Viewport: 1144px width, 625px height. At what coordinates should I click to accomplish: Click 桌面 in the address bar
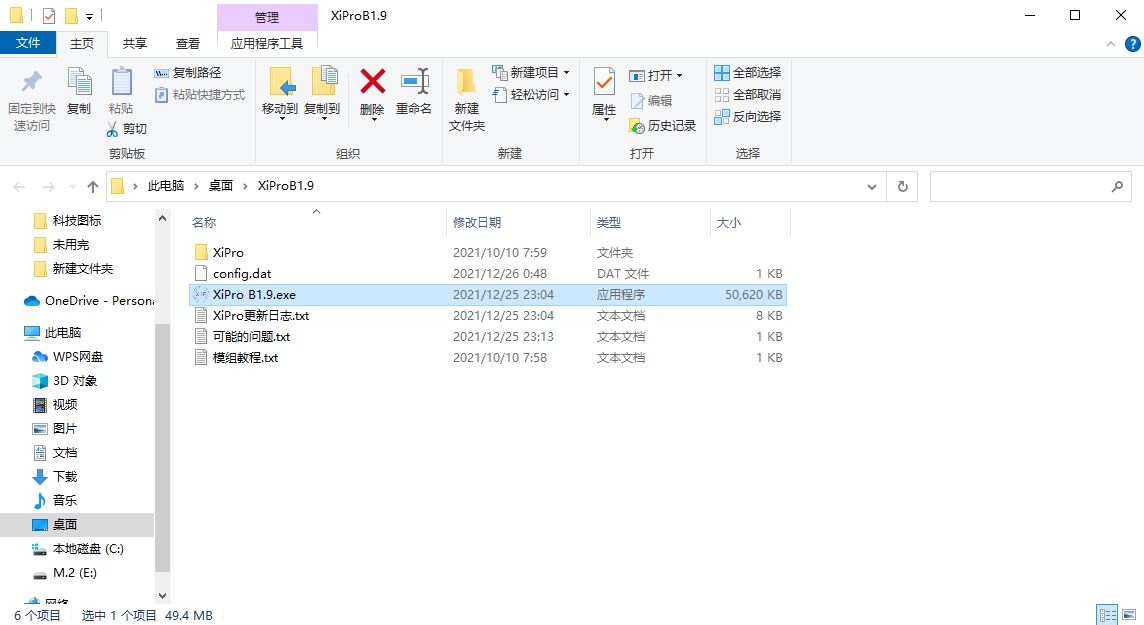pyautogui.click(x=221, y=186)
